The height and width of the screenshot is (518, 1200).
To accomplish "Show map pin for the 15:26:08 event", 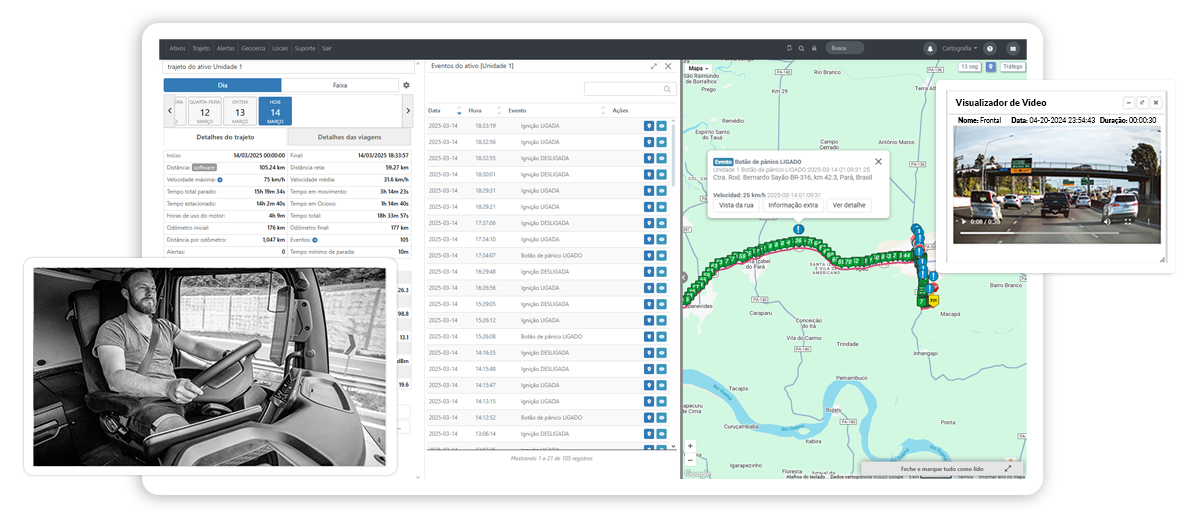I will 649,336.
